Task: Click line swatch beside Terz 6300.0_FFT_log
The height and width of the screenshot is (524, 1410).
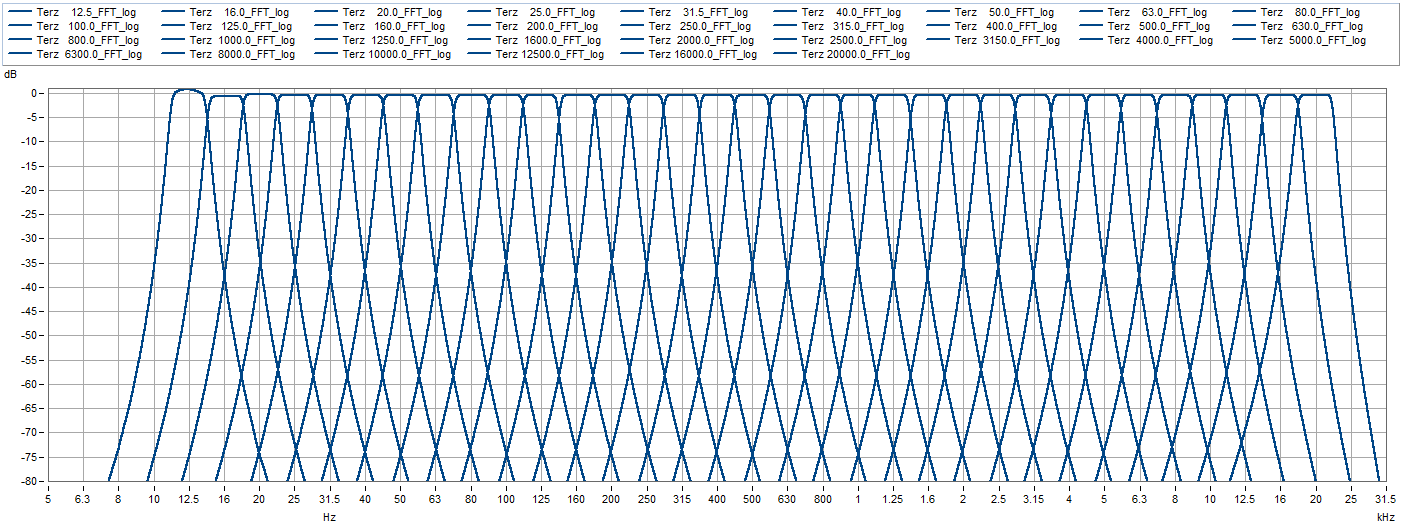Action: (x=20, y=55)
